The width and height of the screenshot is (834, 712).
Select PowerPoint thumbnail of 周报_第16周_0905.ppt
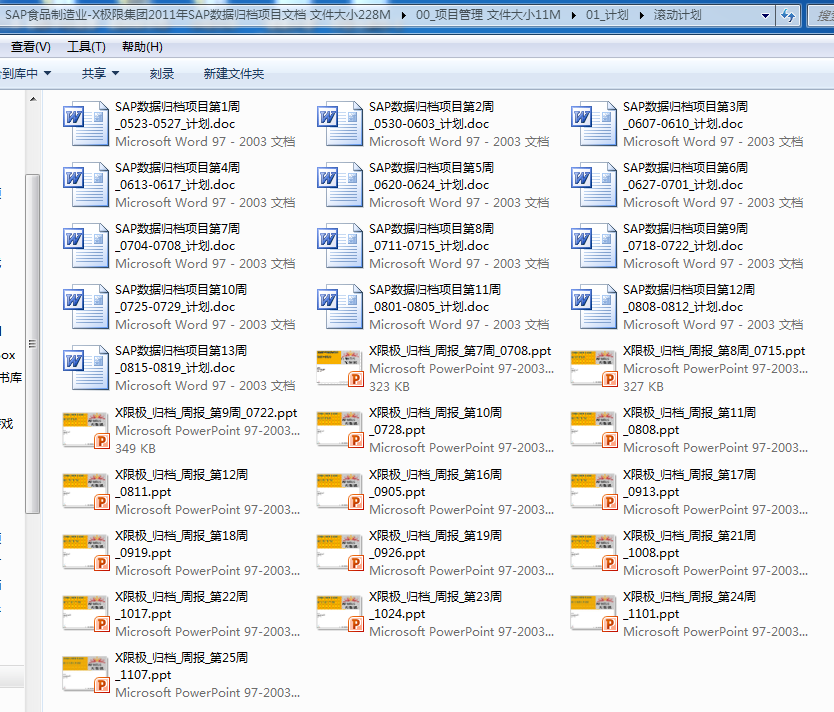(x=340, y=491)
